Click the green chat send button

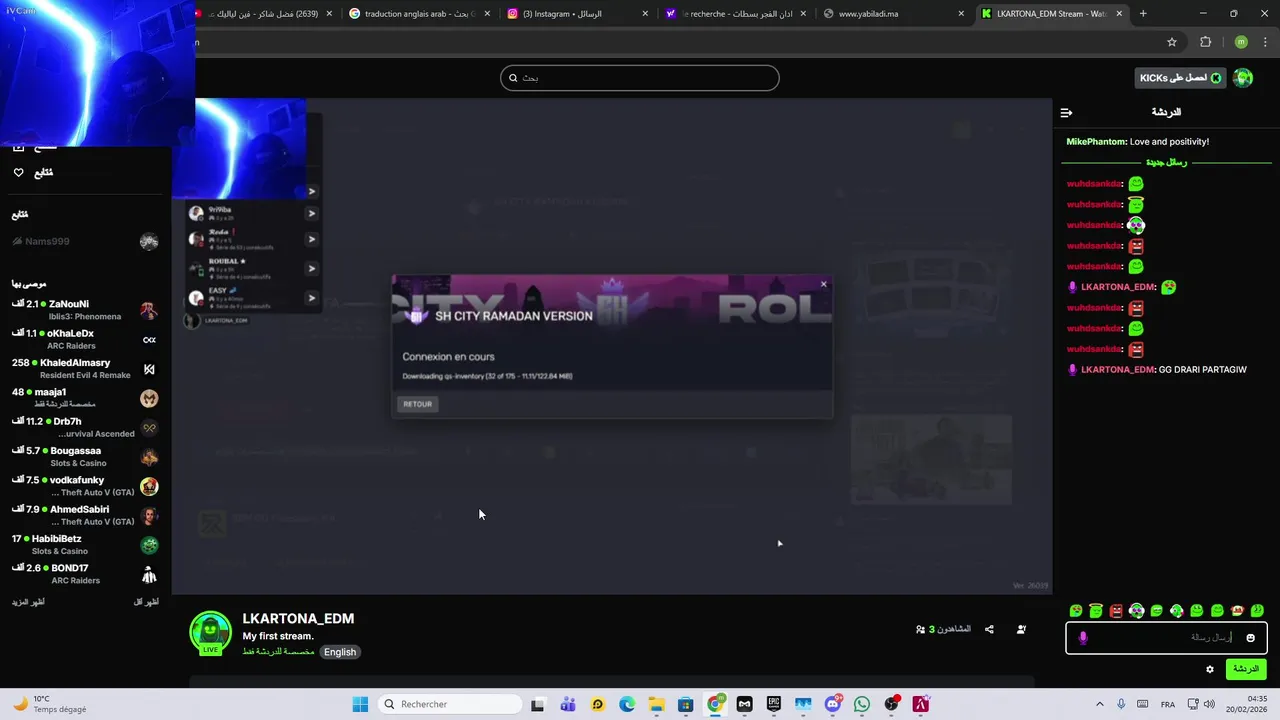click(1246, 669)
